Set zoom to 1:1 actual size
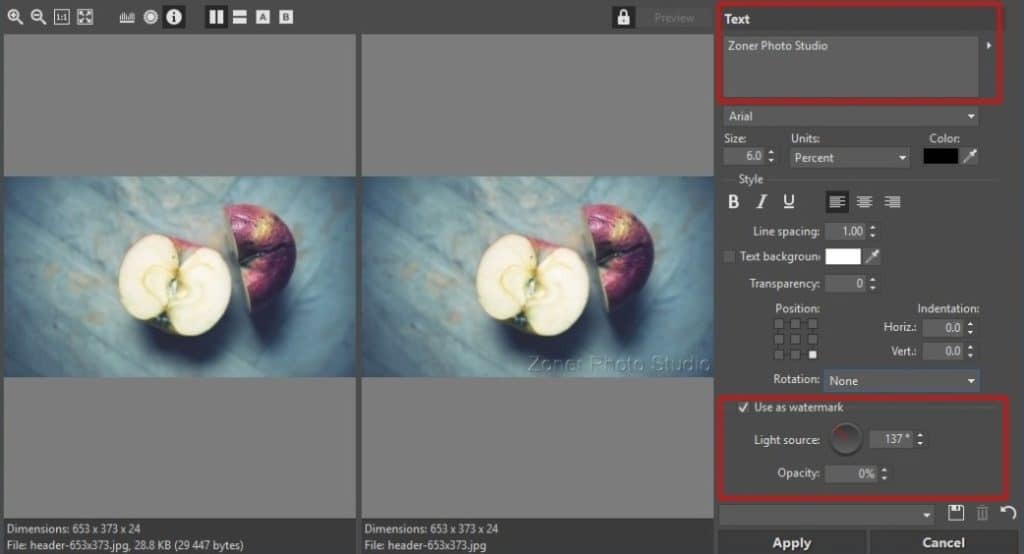This screenshot has width=1024, height=554. pos(61,17)
